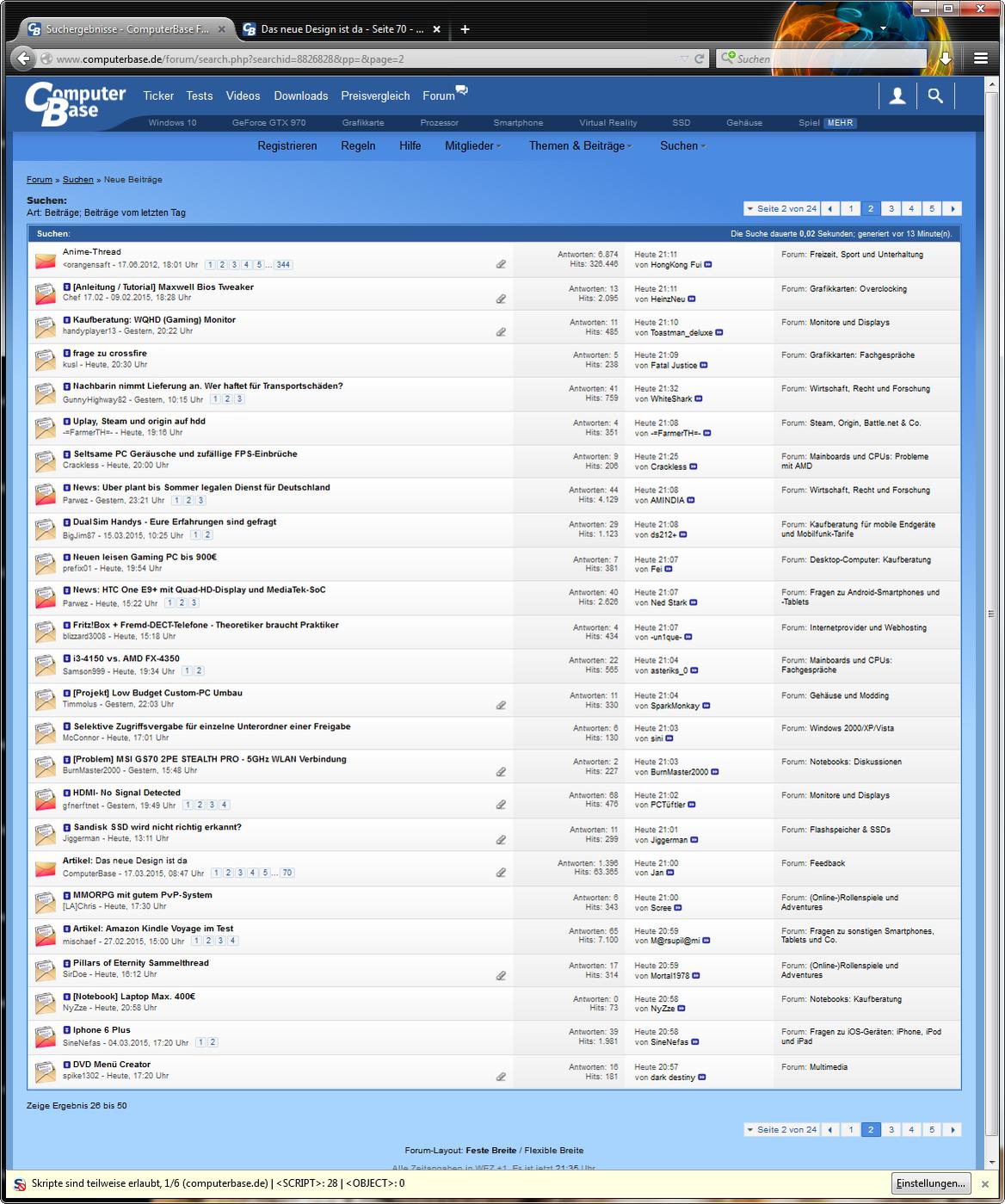This screenshot has height=1204, width=1005.
Task: Switch to 'Das neue Design ist da' tab
Action: 342,29
